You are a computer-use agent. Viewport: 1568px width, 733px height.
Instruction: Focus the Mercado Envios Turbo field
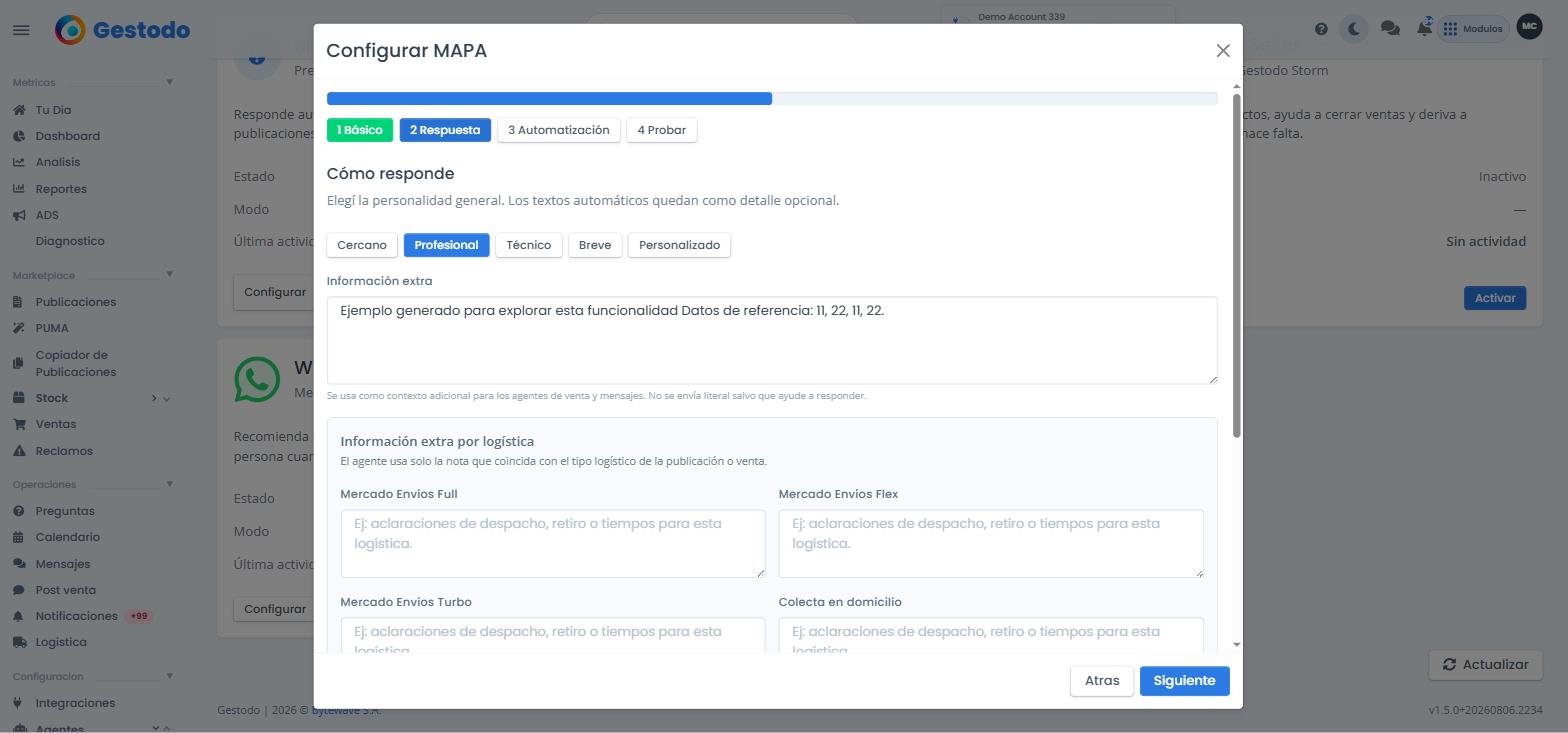click(x=553, y=636)
